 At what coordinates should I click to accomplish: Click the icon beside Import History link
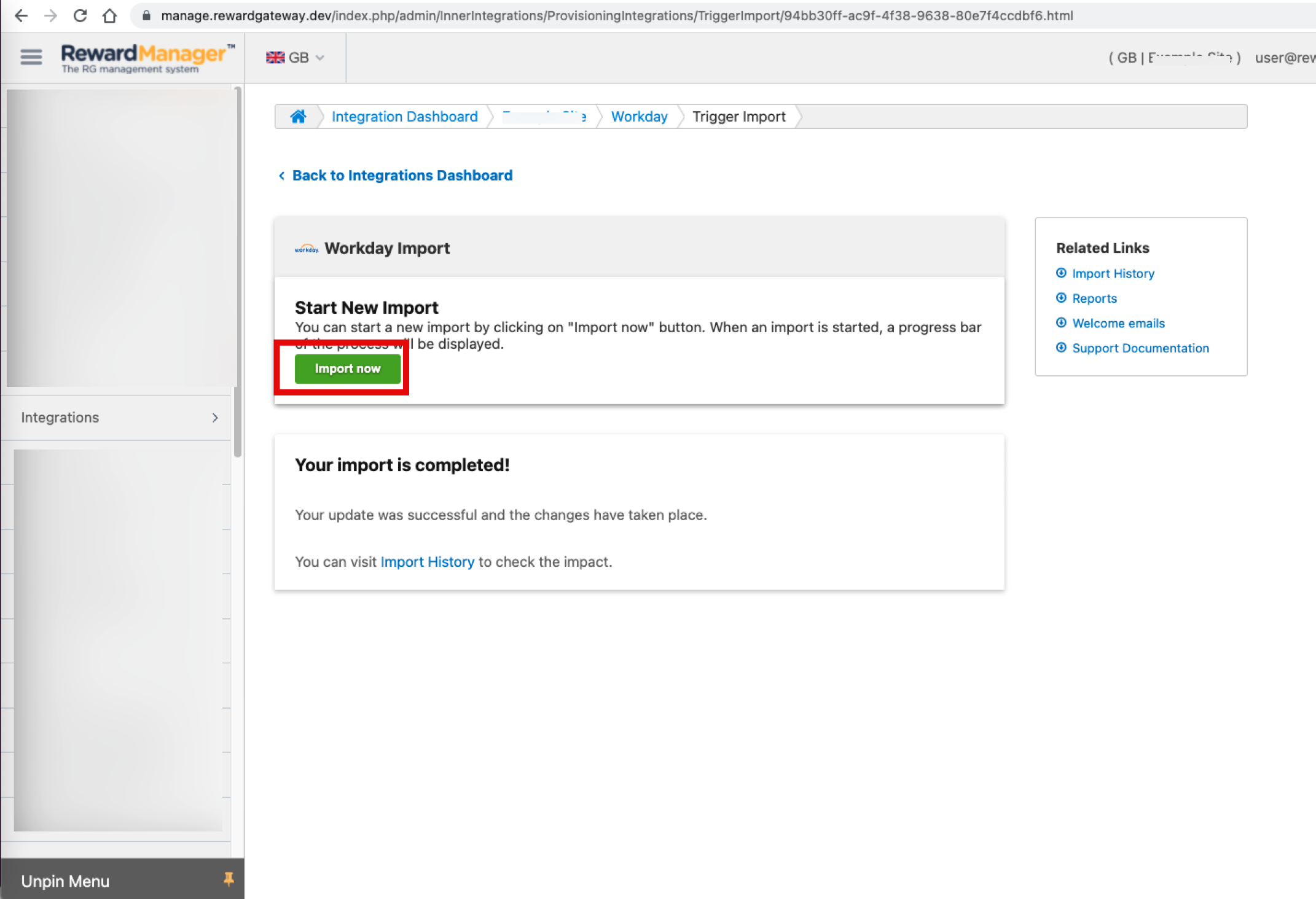1061,273
